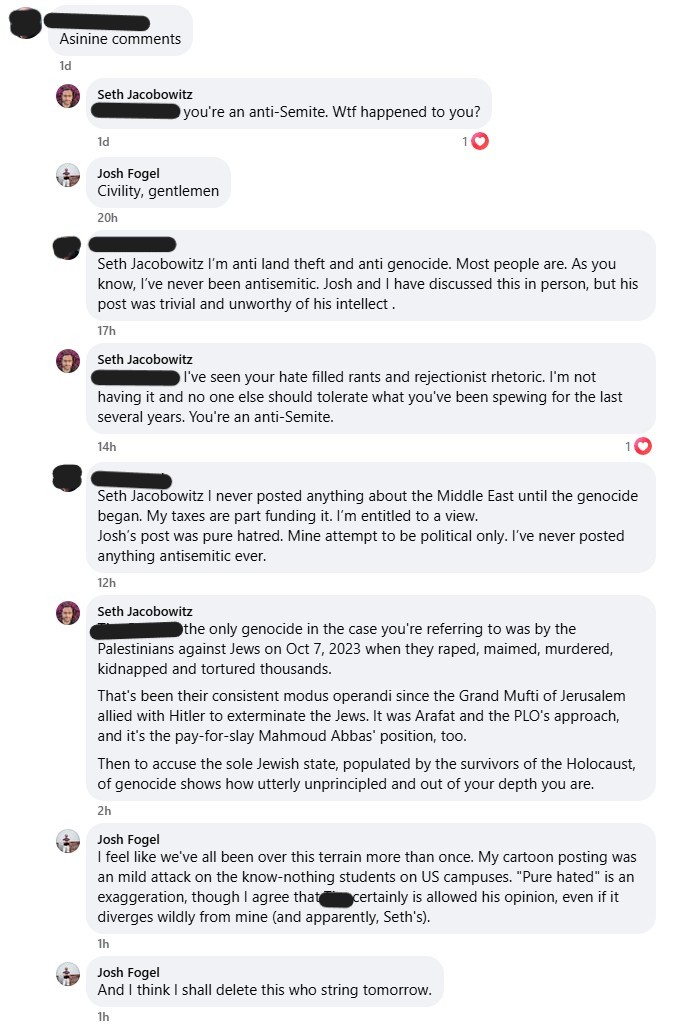
Task: Click Seth Jacobowitz's avatar on the 2h comment
Action: coord(68,613)
